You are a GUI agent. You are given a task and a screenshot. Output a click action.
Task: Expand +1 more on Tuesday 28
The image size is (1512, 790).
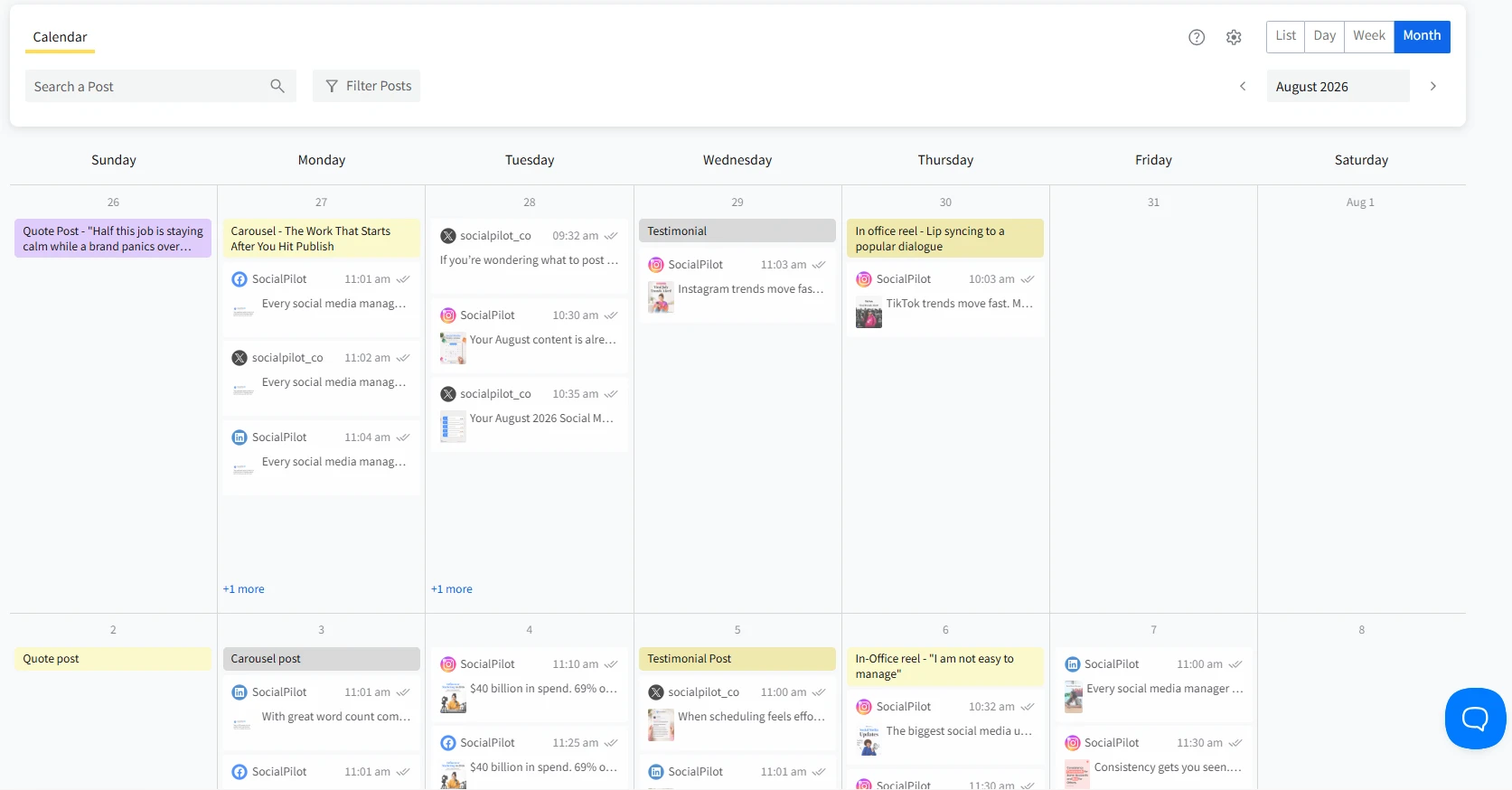(452, 589)
